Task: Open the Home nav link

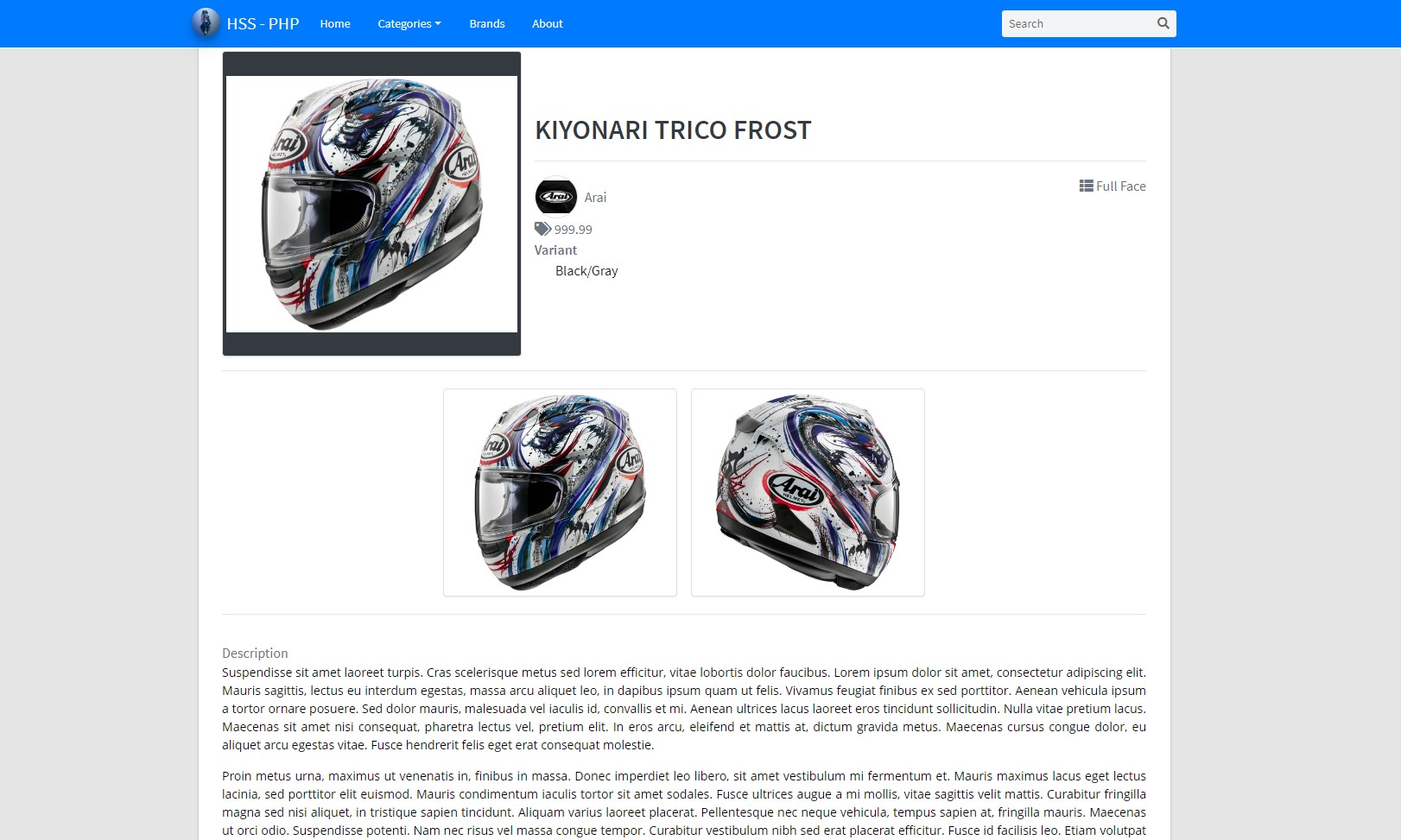Action: (335, 23)
